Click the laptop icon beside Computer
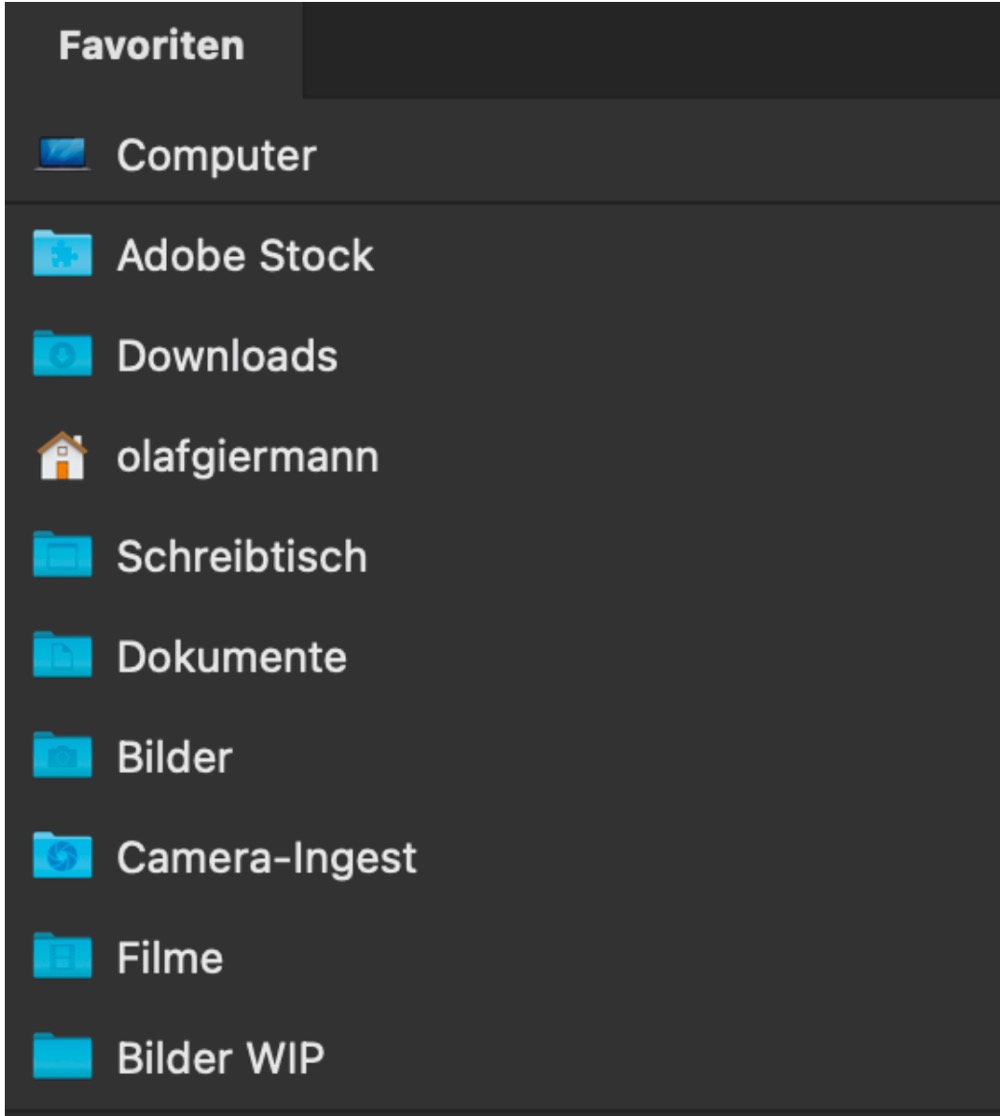This screenshot has width=1000, height=1116. (x=62, y=155)
